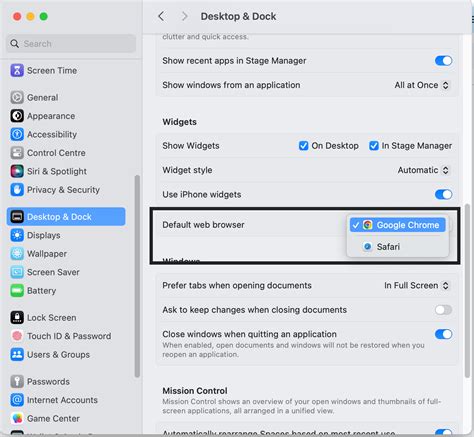Screen dimensions: 474x437
Task: Click the sidebar Search field
Action: (71, 44)
